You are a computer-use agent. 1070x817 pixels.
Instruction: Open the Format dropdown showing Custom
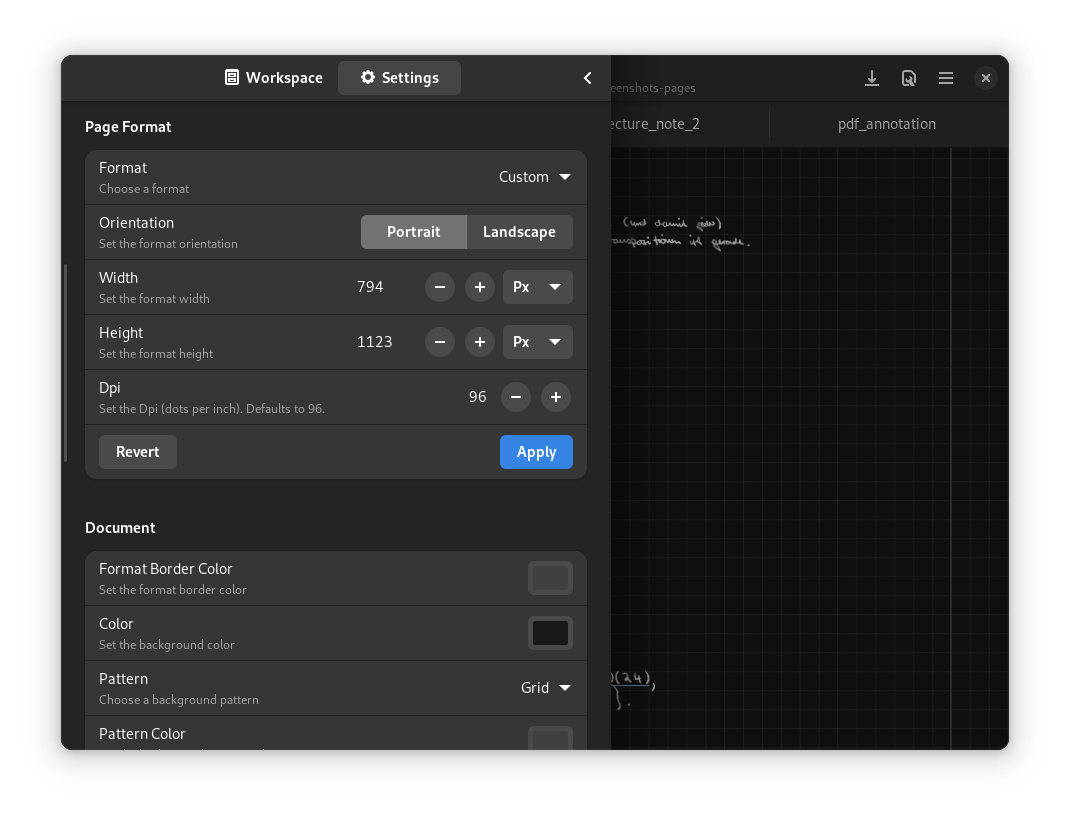tap(534, 177)
